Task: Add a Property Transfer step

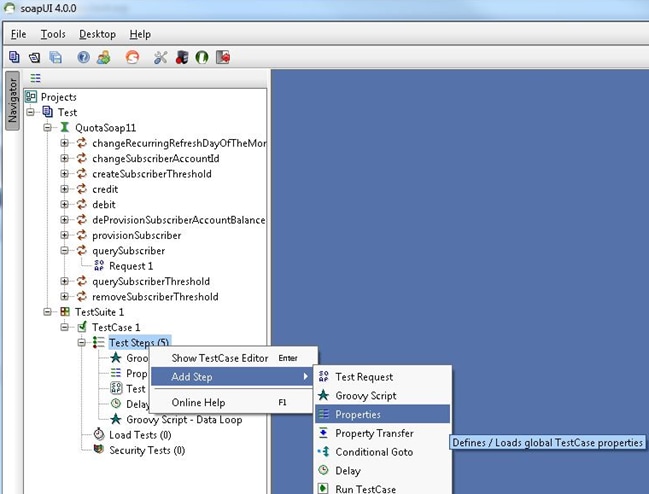Action: click(383, 433)
